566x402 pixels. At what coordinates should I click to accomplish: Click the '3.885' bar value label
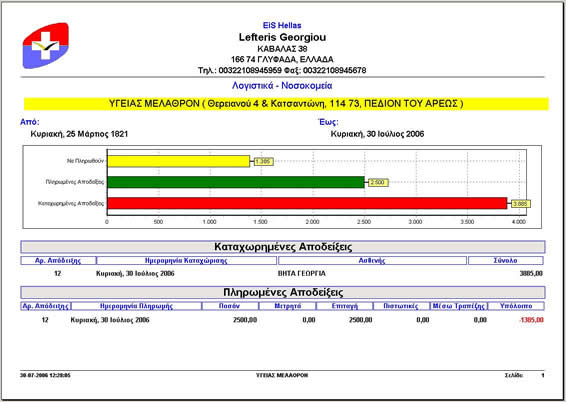521,204
